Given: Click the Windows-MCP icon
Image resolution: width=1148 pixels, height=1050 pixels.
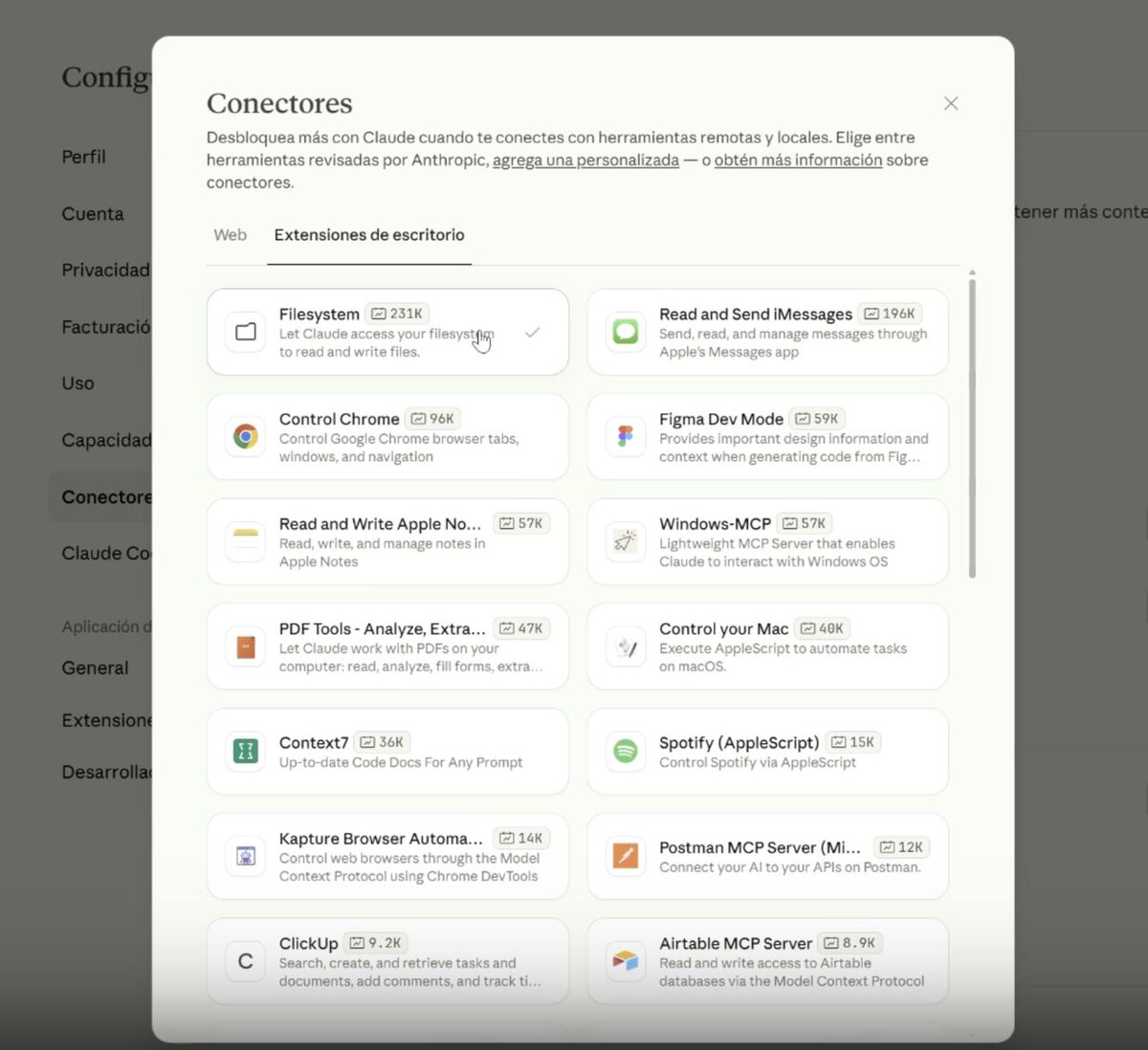Looking at the screenshot, I should 626,542.
